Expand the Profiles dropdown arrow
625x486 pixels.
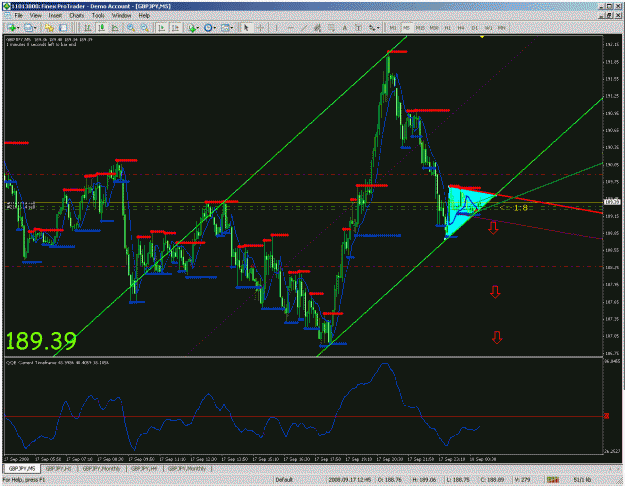[x=35, y=28]
